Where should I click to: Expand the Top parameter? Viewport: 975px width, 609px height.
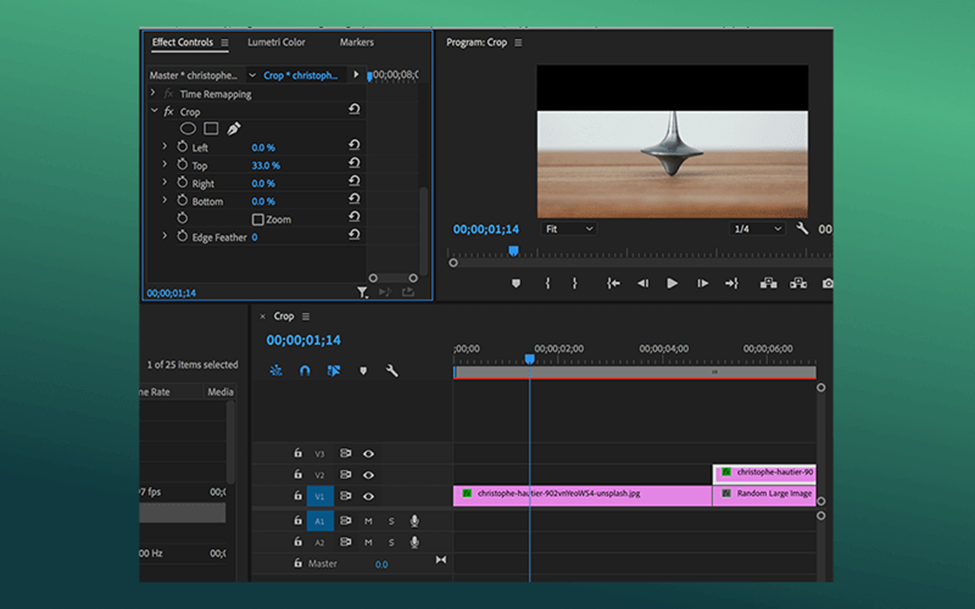[165, 164]
